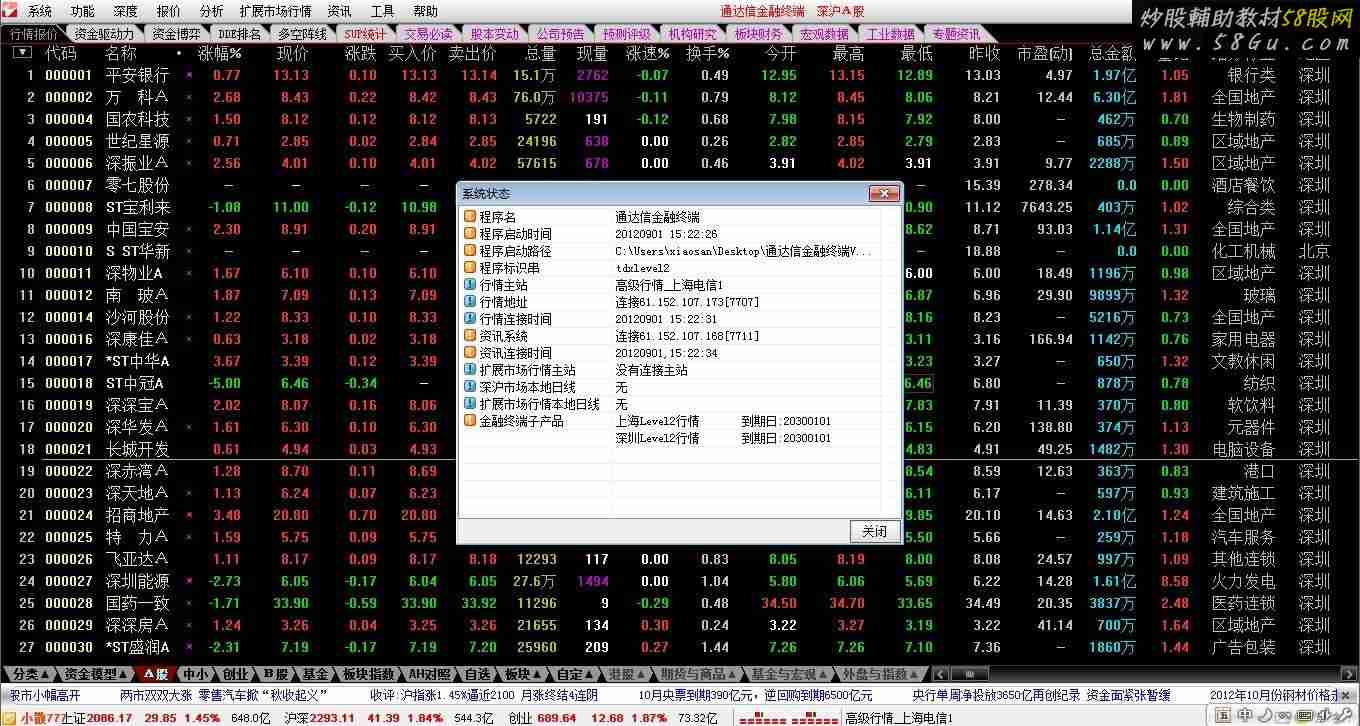Viewport: 1360px width, 726px height.
Task: Click the red × marker beside 平安银行
Action: pyautogui.click(x=189, y=75)
